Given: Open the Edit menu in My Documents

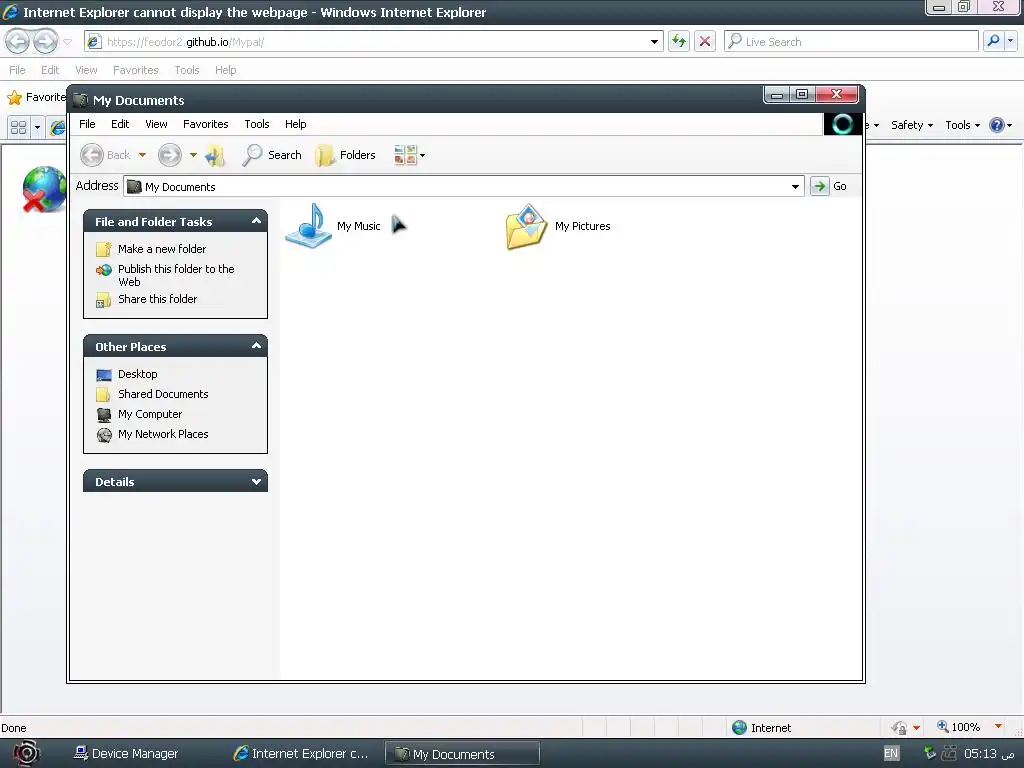Looking at the screenshot, I should tap(120, 124).
